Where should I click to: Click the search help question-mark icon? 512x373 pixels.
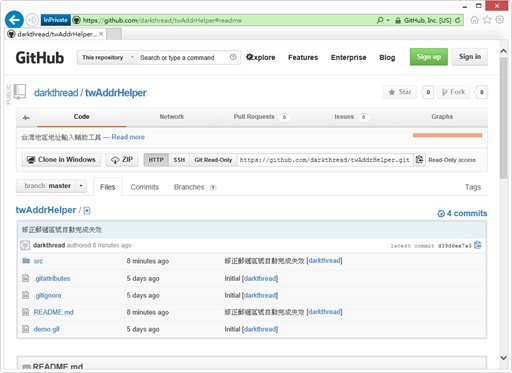pos(233,57)
